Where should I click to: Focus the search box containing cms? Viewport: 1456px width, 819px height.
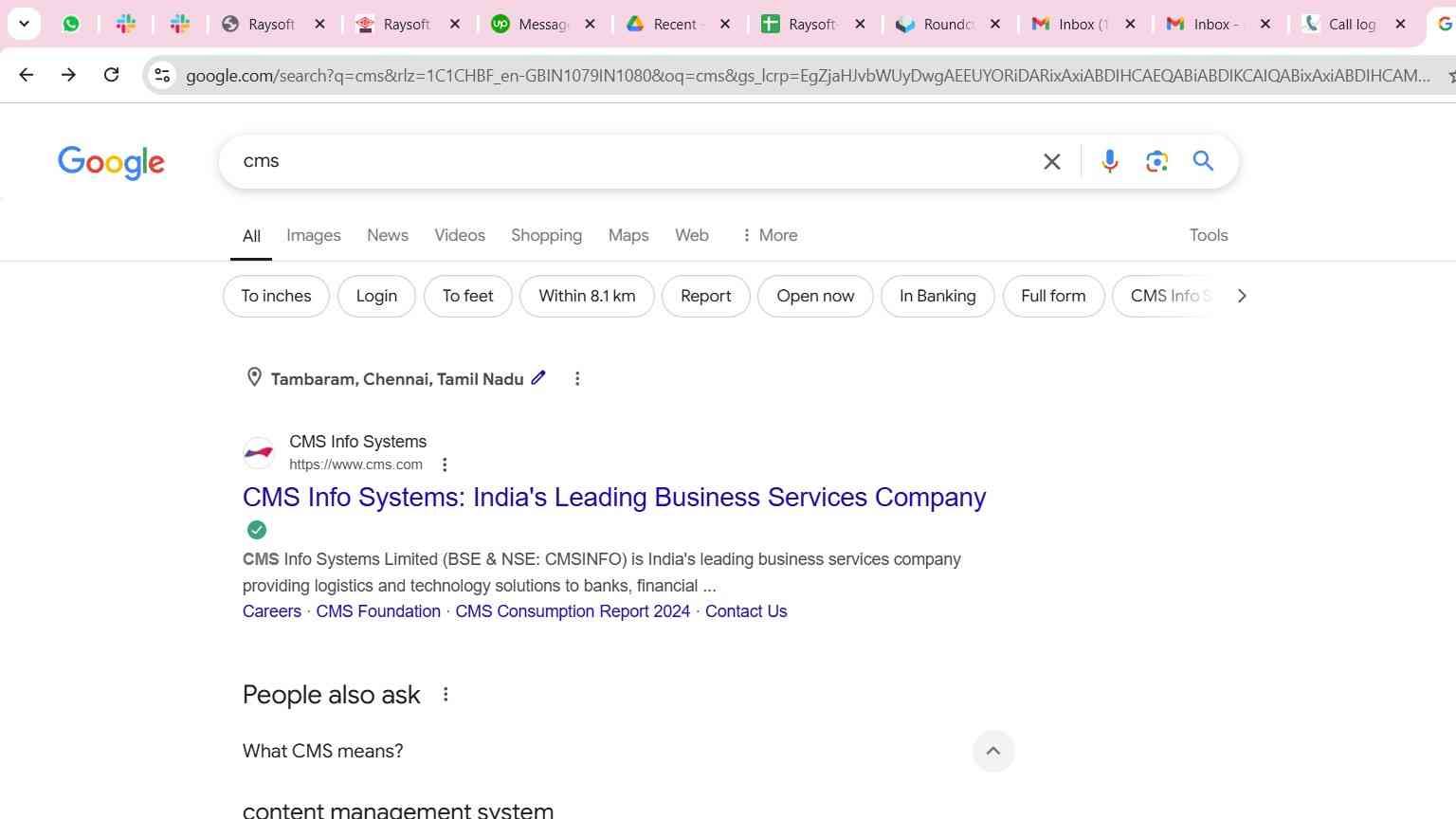[x=630, y=161]
